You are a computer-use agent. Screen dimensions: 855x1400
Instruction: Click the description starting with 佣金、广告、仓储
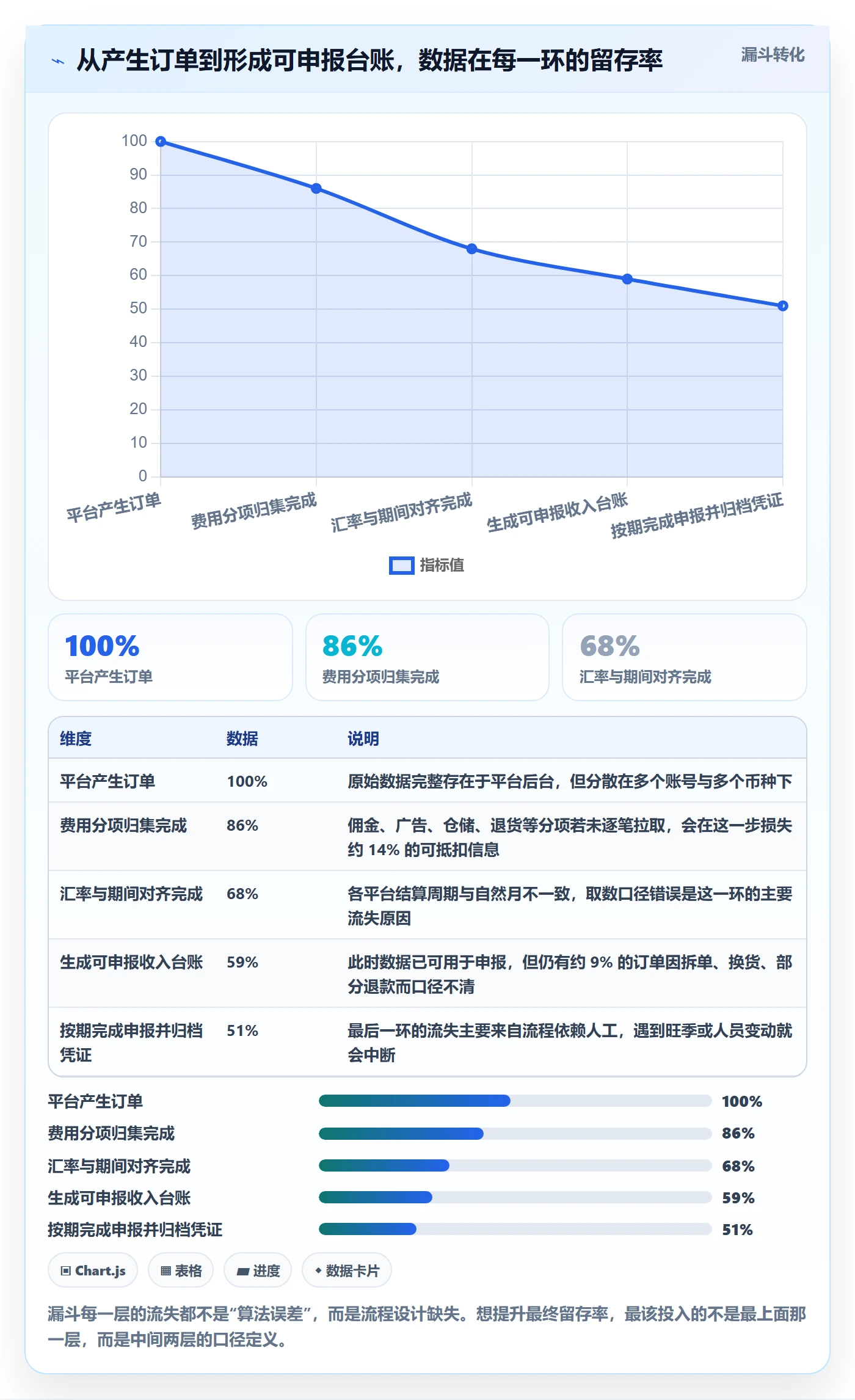[x=570, y=837]
